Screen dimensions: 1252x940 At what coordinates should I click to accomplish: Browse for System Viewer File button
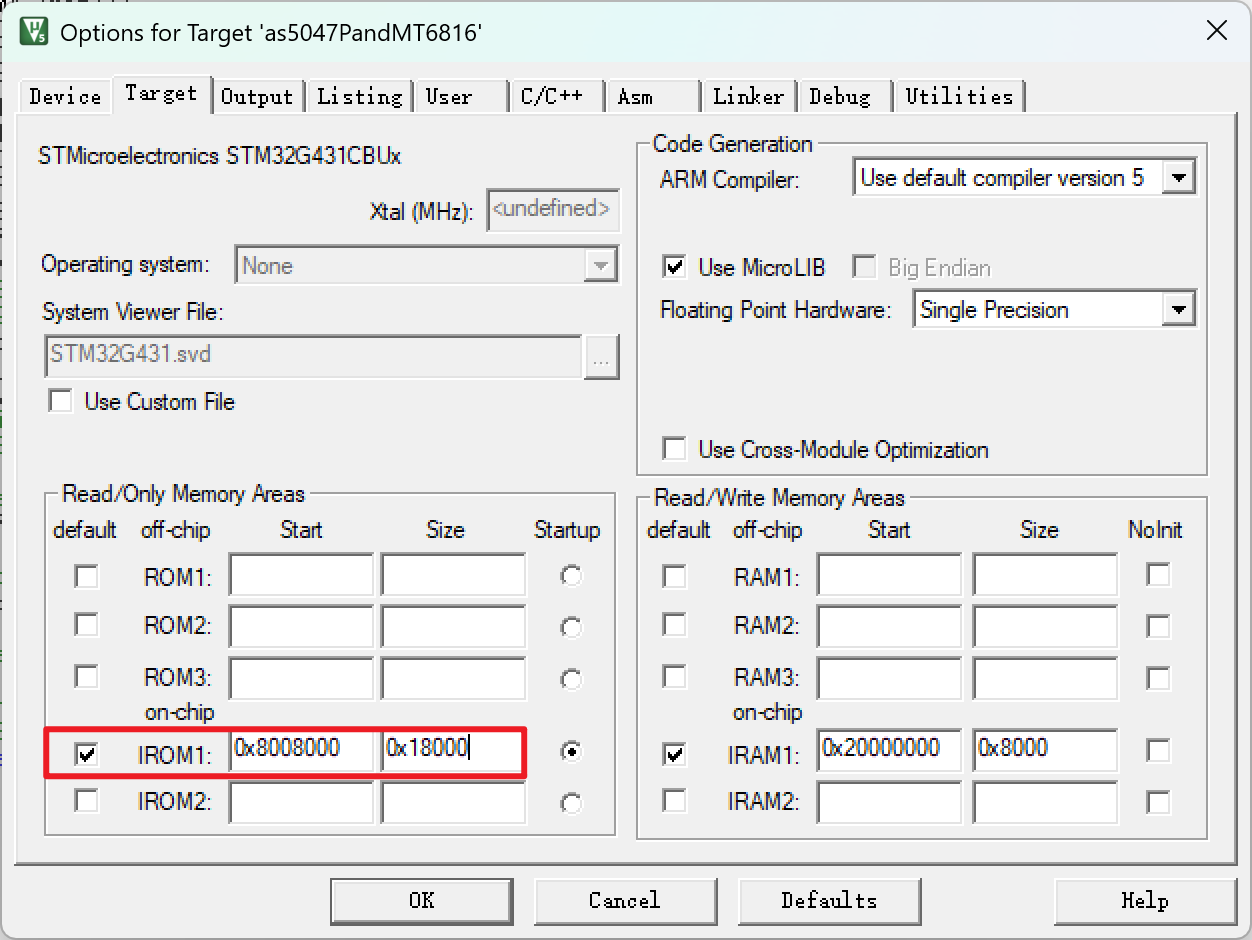click(602, 357)
